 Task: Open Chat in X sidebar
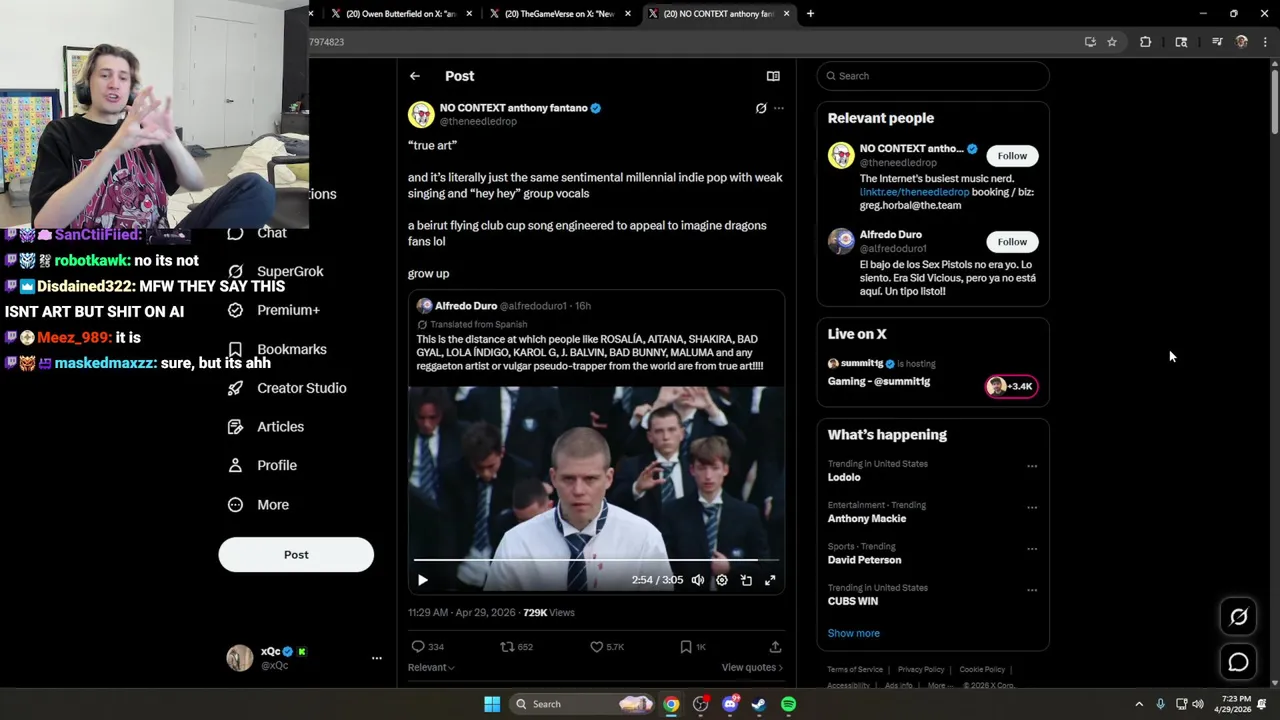(x=257, y=233)
